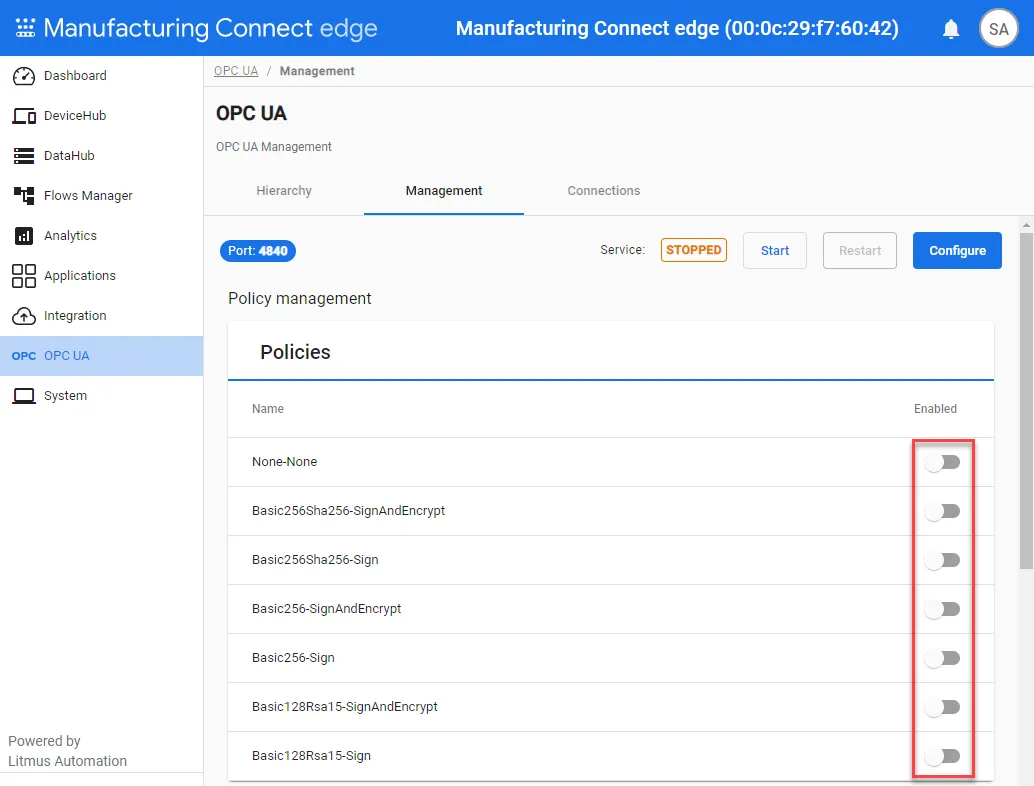This screenshot has width=1034, height=786.
Task: Enable the None-None policy toggle
Action: [942, 462]
